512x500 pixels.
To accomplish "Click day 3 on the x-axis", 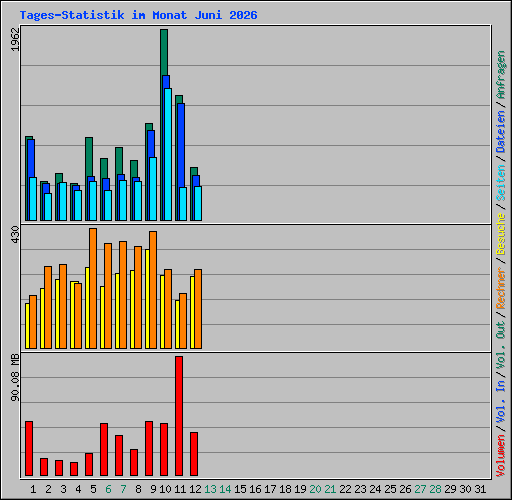I will point(63,489).
